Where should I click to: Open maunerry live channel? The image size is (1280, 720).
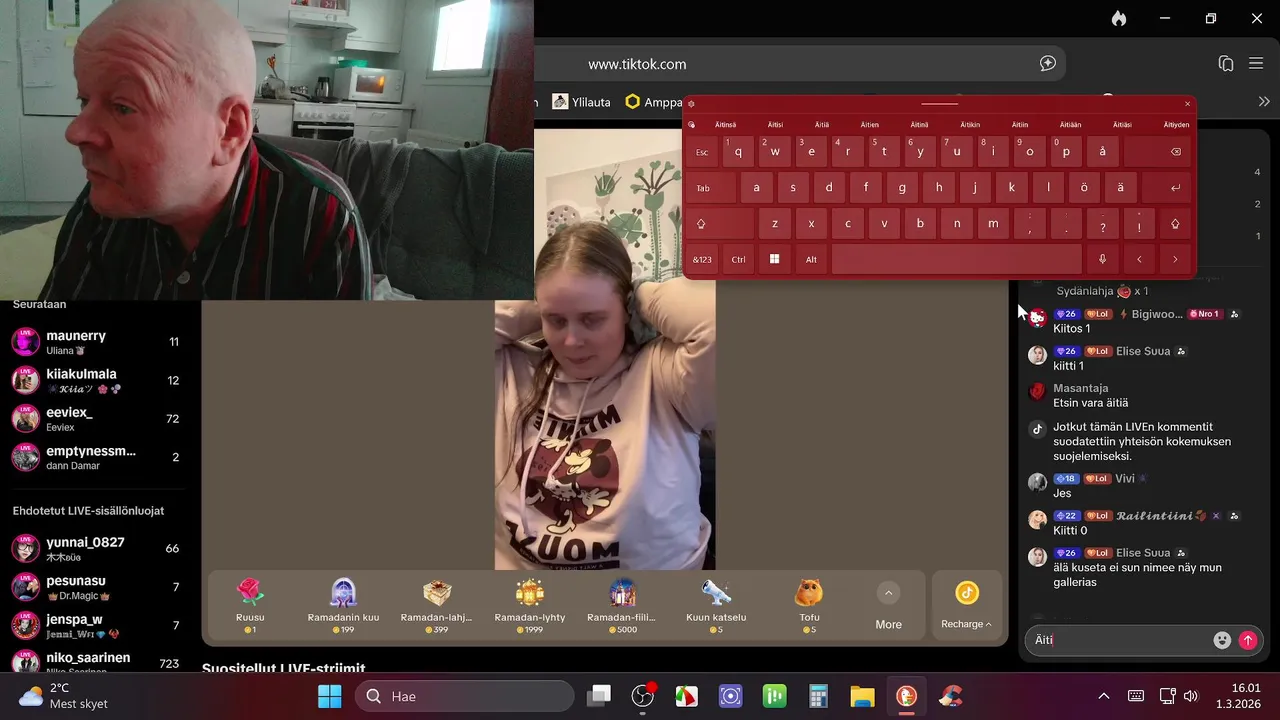[95, 342]
